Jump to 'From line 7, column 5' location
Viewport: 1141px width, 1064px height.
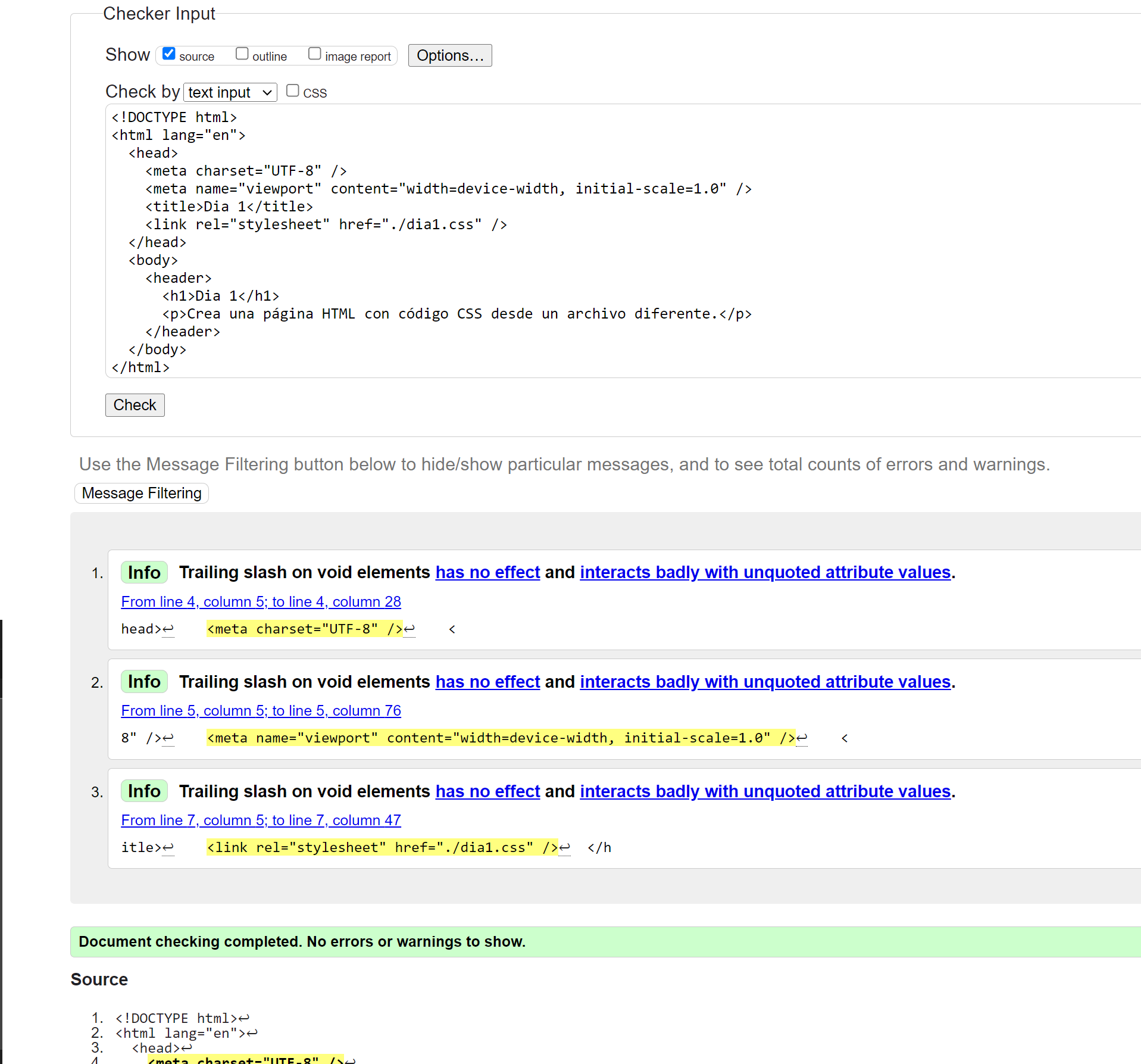coord(261,820)
